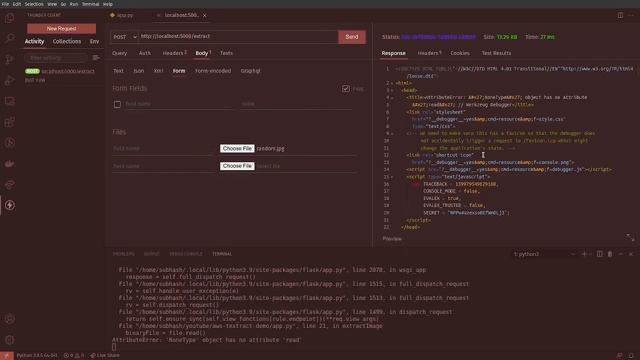
Task: Choose File for the empty file row
Action: click(x=237, y=166)
